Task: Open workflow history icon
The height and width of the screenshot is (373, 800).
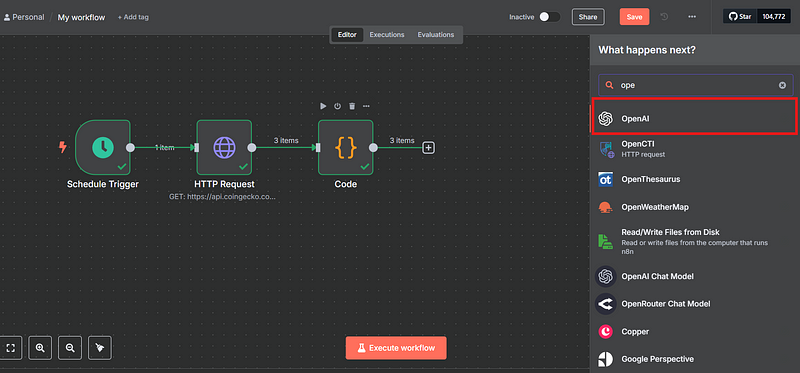Action: tap(664, 17)
